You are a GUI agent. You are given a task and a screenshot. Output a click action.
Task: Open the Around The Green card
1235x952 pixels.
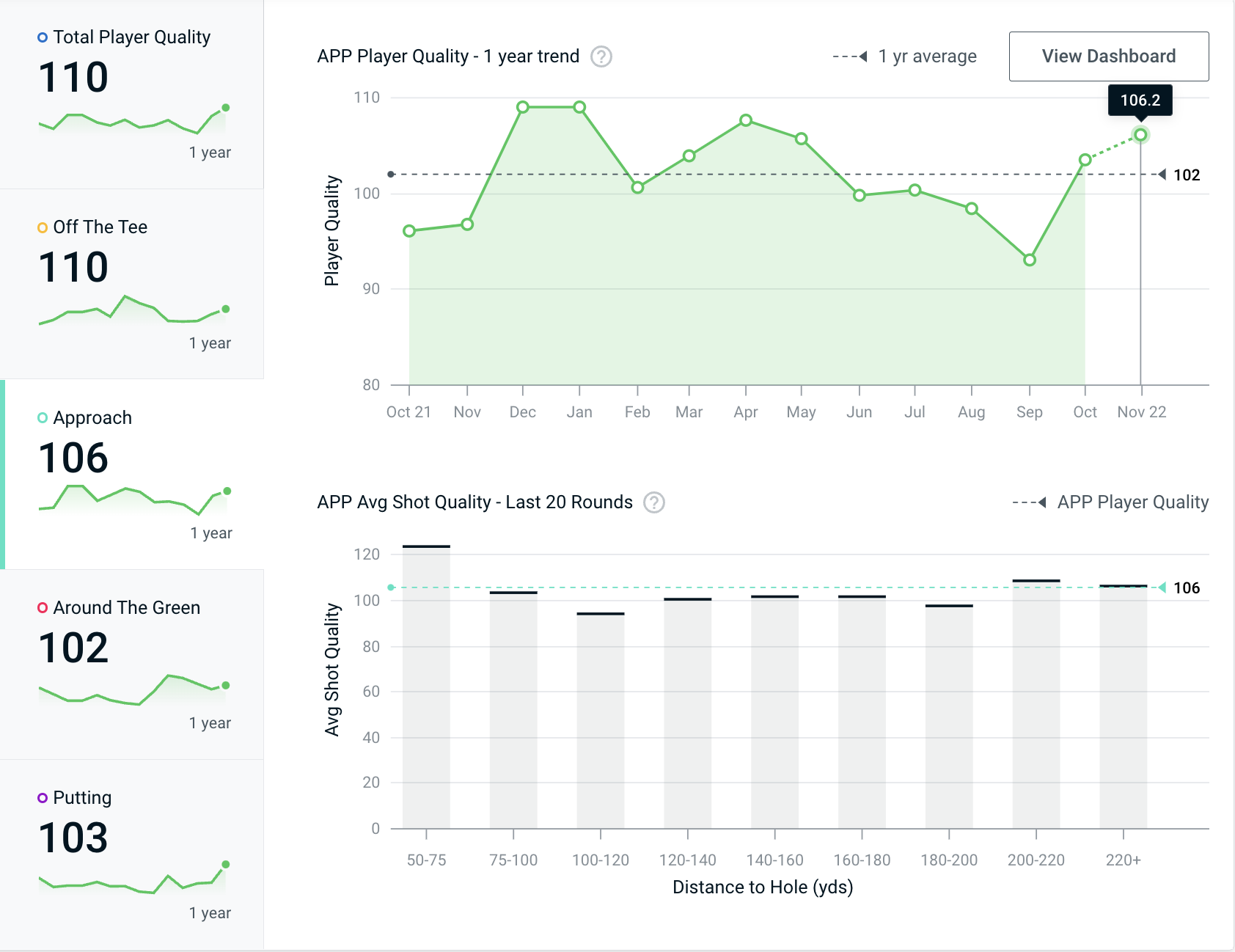[132, 664]
